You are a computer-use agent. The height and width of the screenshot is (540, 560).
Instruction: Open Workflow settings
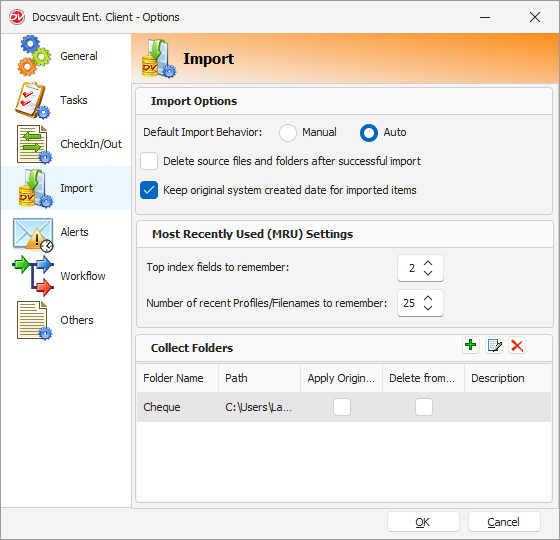pos(82,276)
